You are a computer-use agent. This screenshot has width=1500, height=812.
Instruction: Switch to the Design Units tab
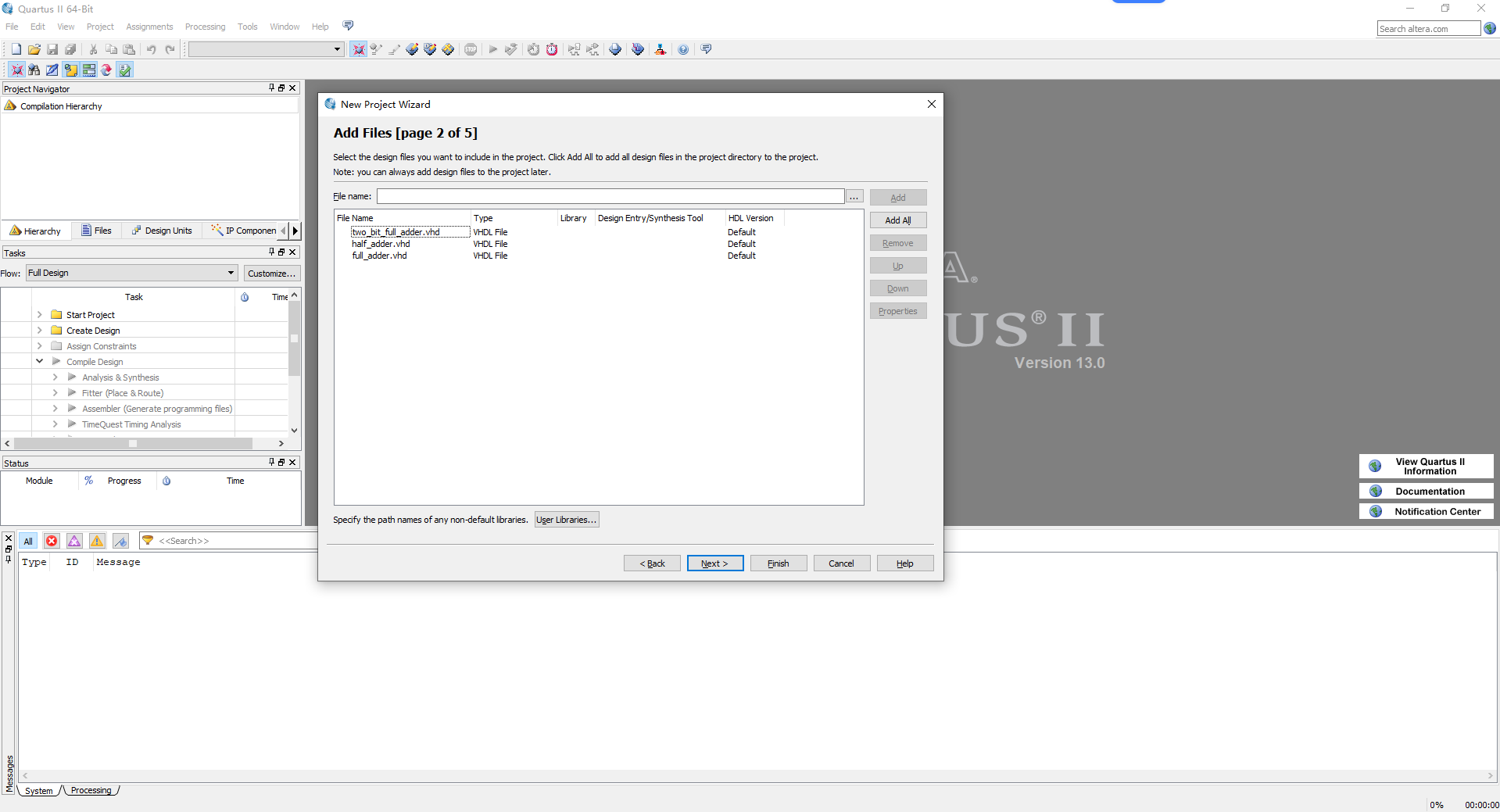click(x=162, y=231)
